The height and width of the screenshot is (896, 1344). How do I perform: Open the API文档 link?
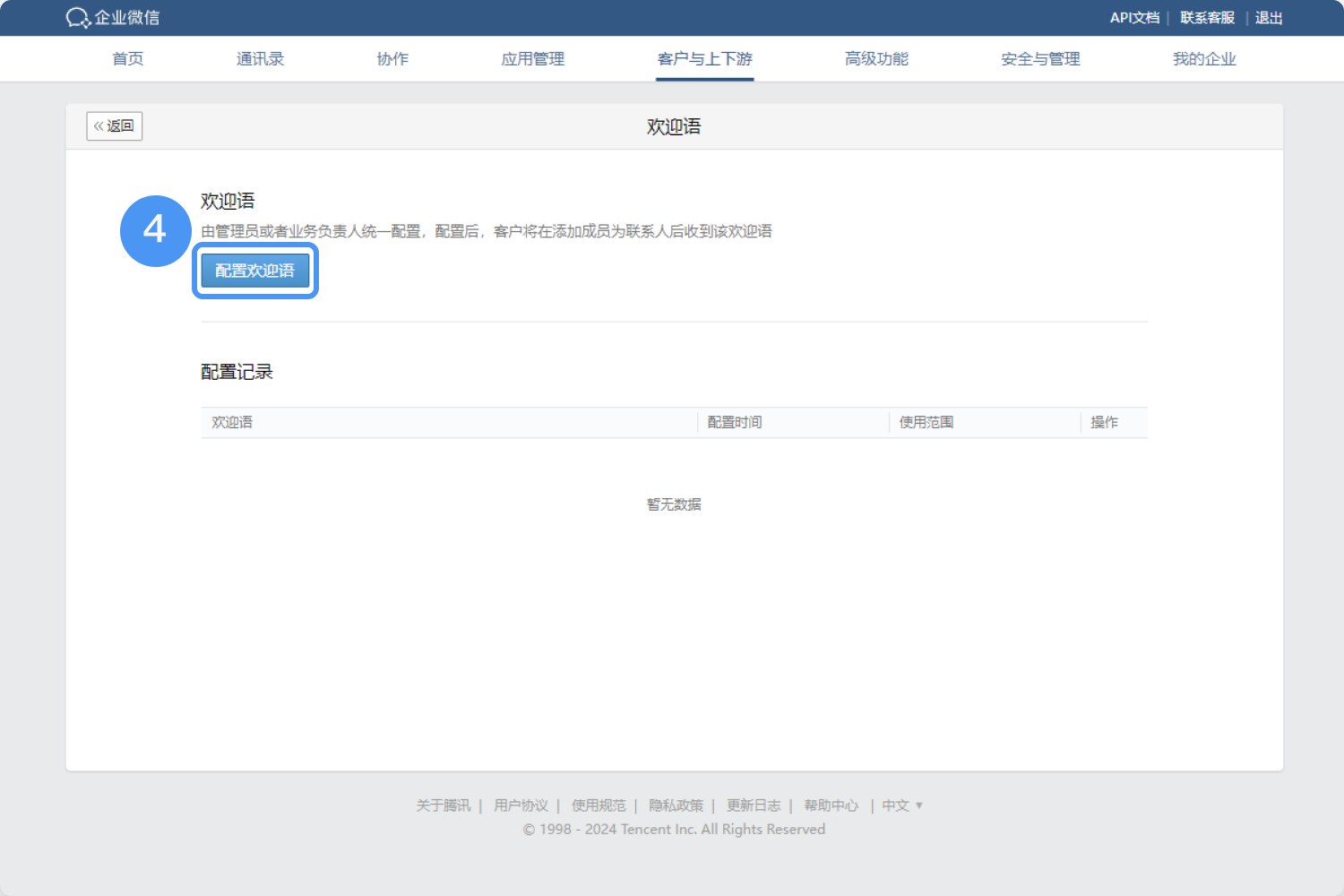1134,18
